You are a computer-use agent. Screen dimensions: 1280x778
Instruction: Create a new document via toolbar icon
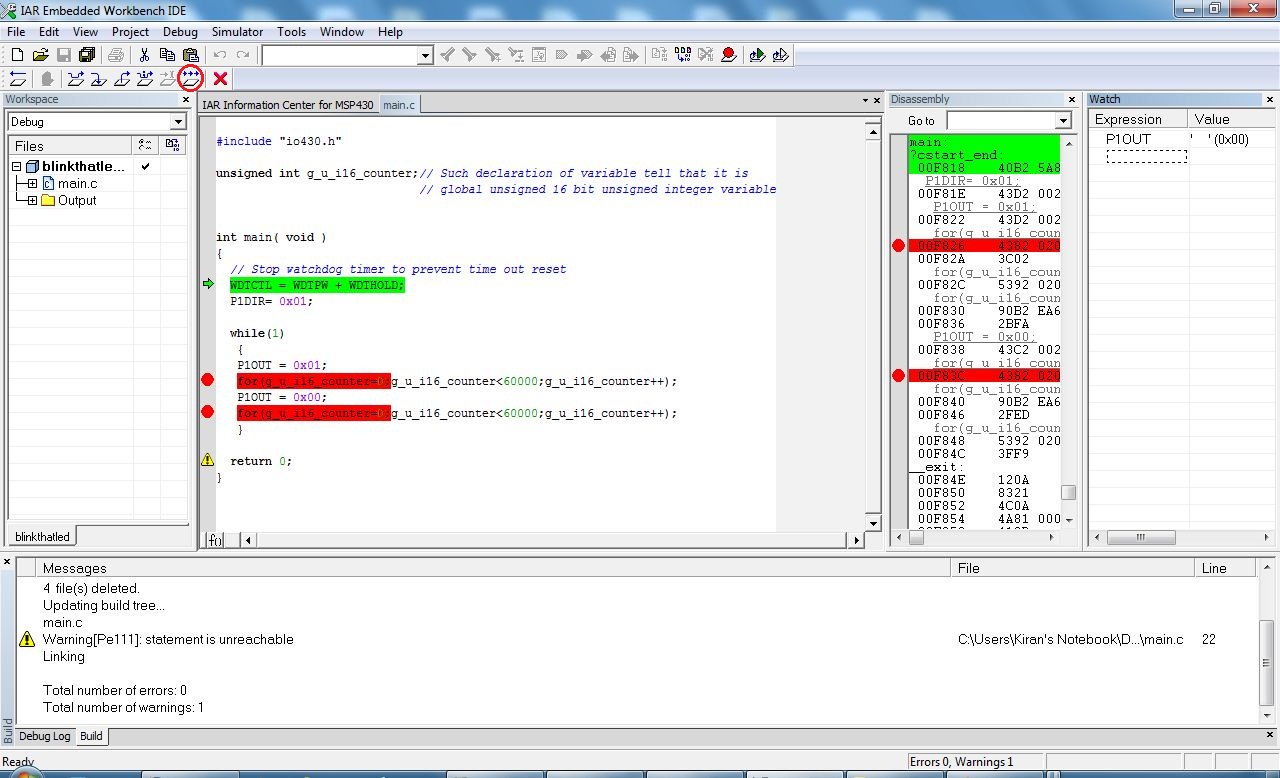[17, 55]
